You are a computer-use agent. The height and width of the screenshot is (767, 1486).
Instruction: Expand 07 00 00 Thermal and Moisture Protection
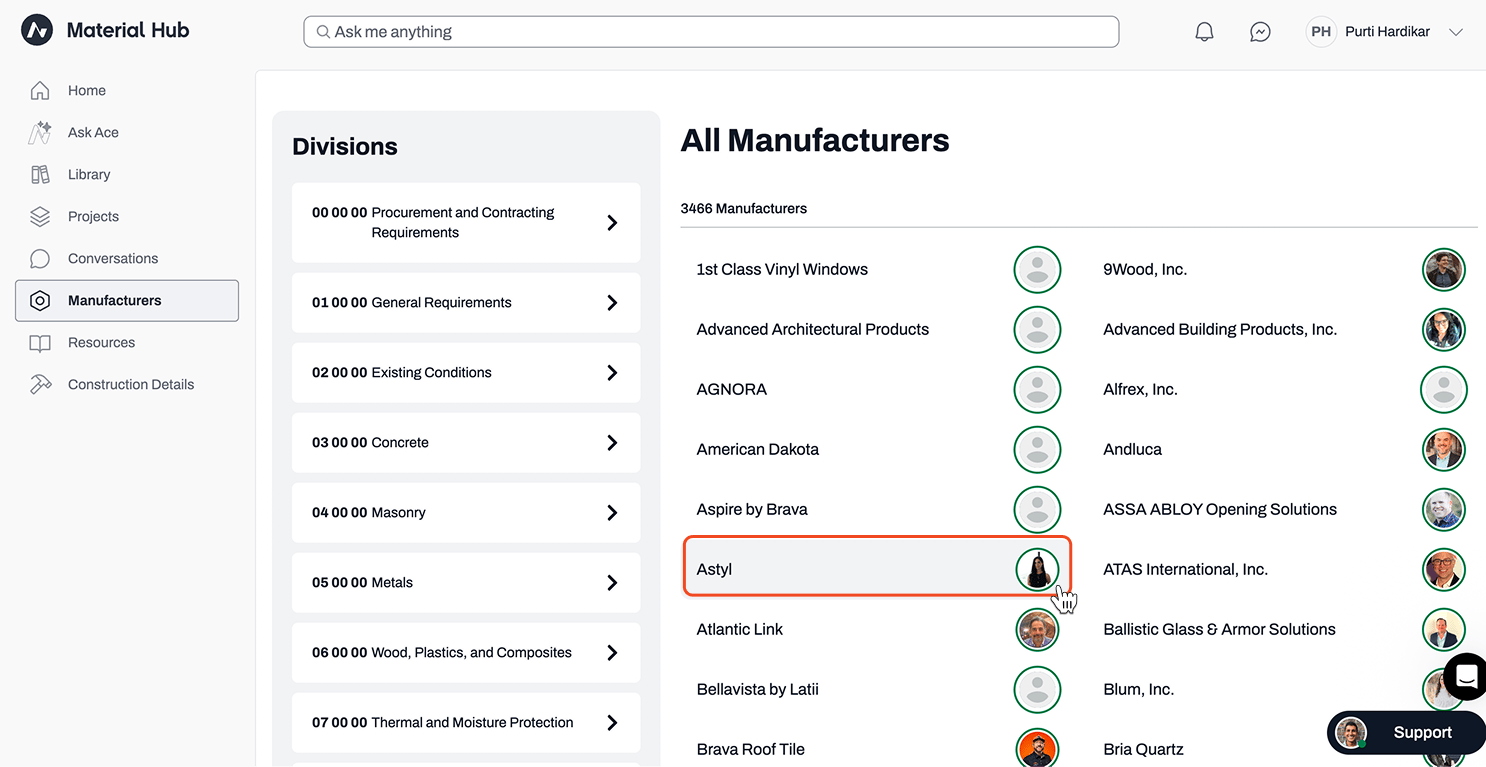click(x=466, y=722)
